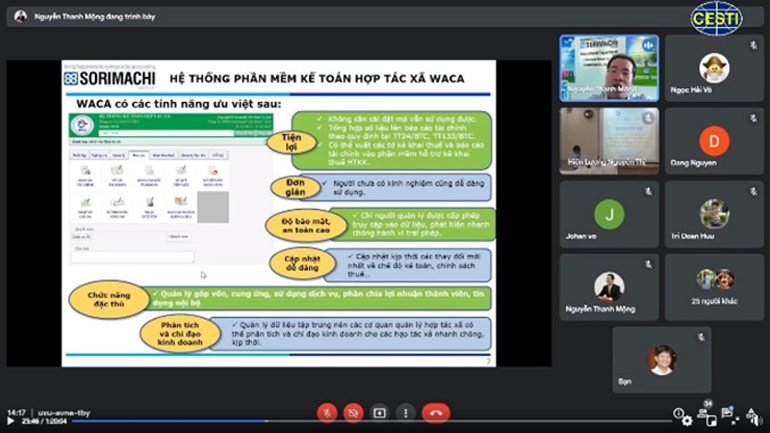Click the muted mic icon on Dang Nguyen tile
Screen dimensions: 770x433
click(753, 118)
